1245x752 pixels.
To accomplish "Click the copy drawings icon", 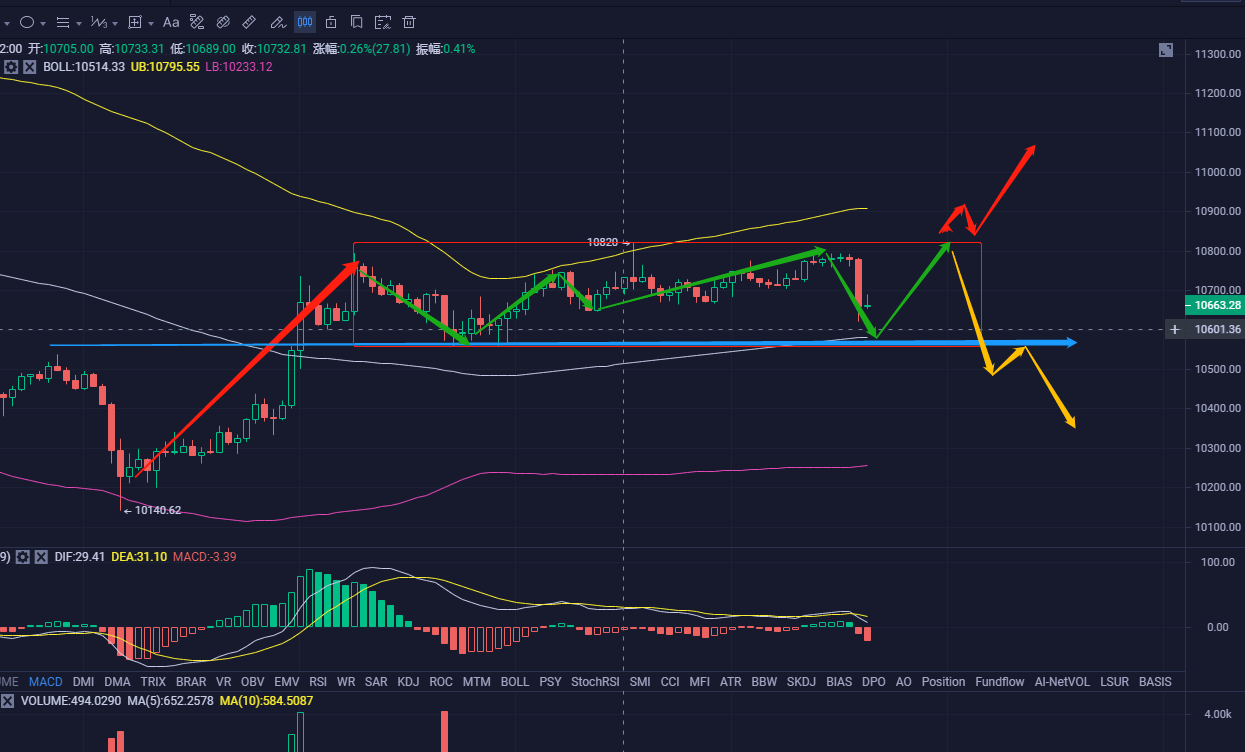I will click(x=356, y=22).
